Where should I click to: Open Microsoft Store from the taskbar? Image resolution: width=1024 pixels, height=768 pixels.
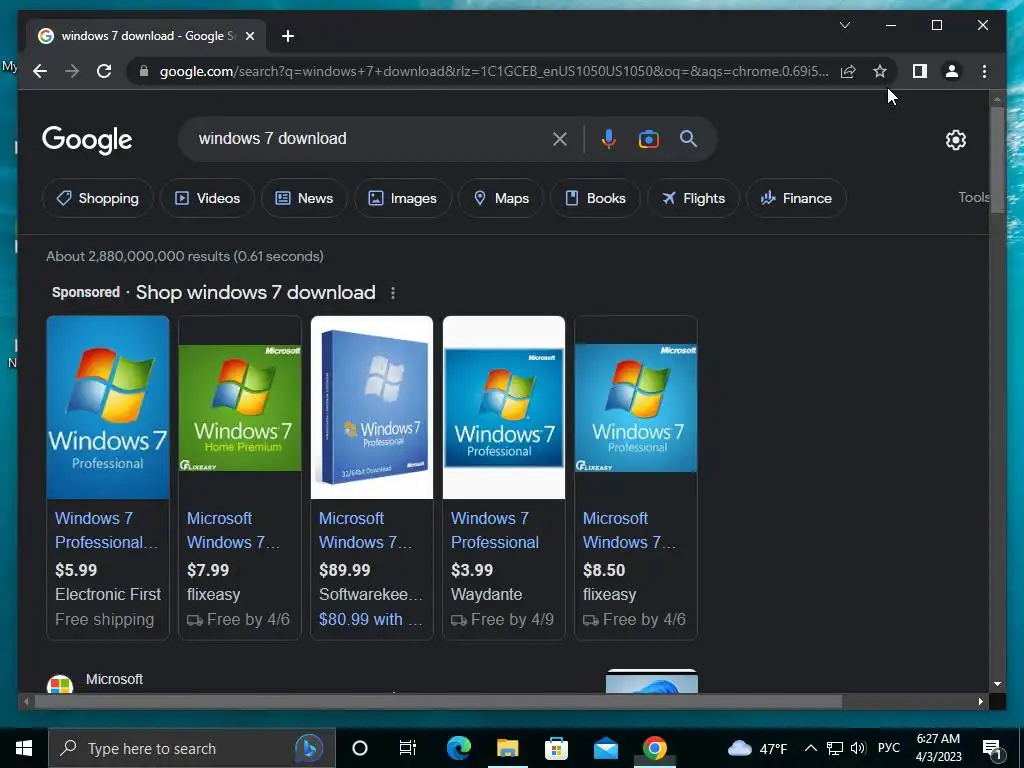coord(556,748)
